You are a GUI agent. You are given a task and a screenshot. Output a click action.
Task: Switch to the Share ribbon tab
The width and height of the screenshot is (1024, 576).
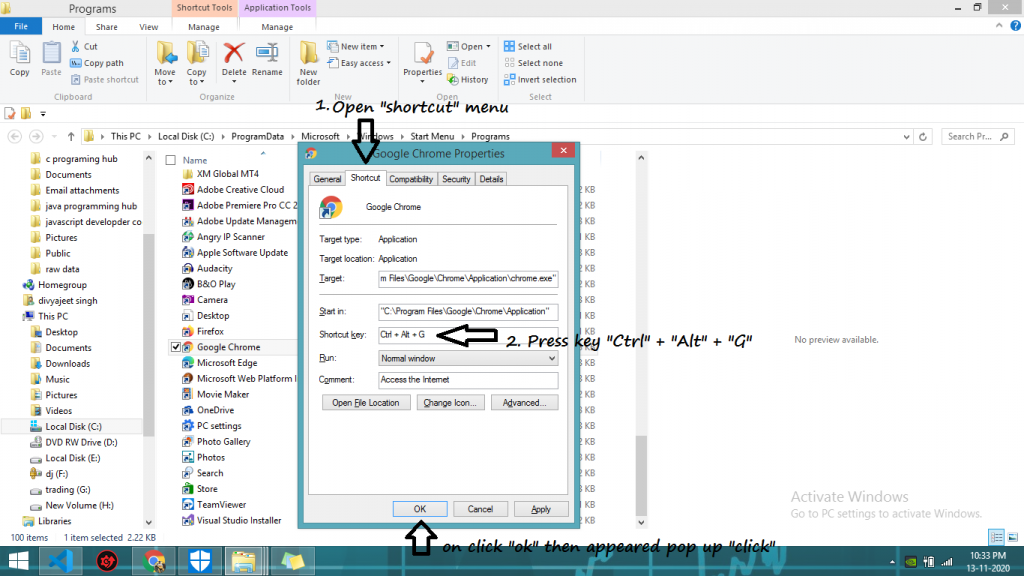[x=106, y=27]
